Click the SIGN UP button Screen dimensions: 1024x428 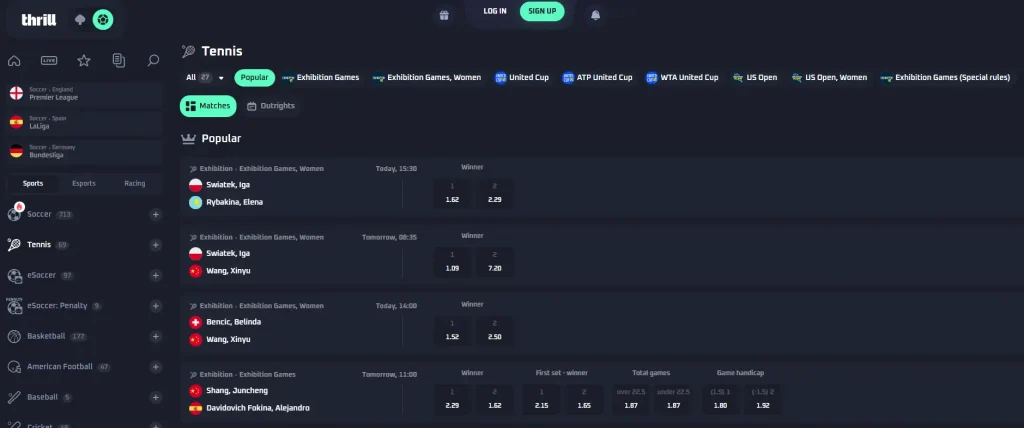(x=542, y=11)
